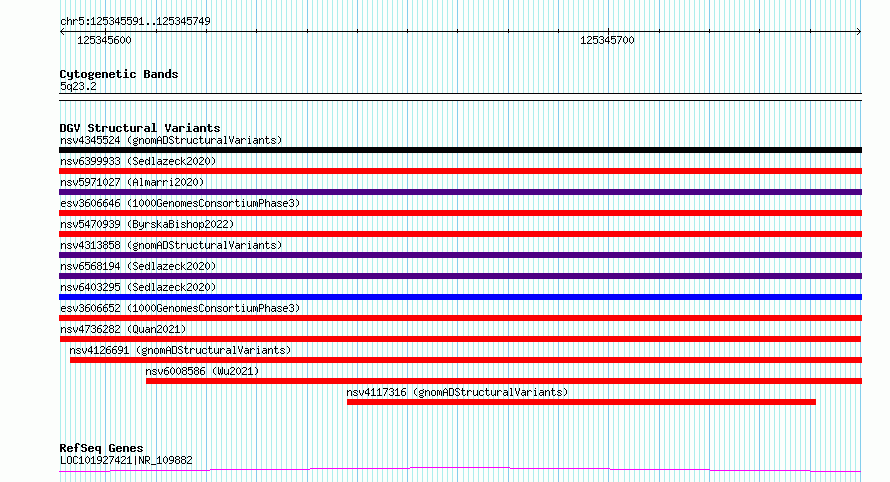
Task: Click the right arrow on ruler
Action: click(858, 32)
